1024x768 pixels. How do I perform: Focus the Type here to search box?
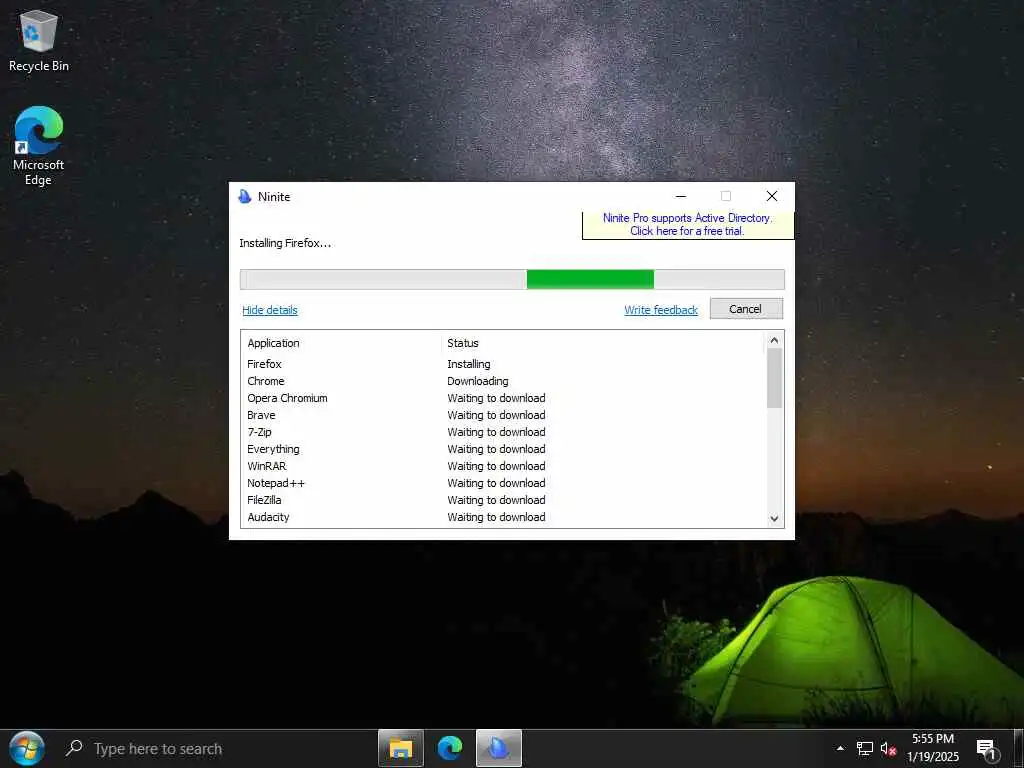tap(216, 748)
